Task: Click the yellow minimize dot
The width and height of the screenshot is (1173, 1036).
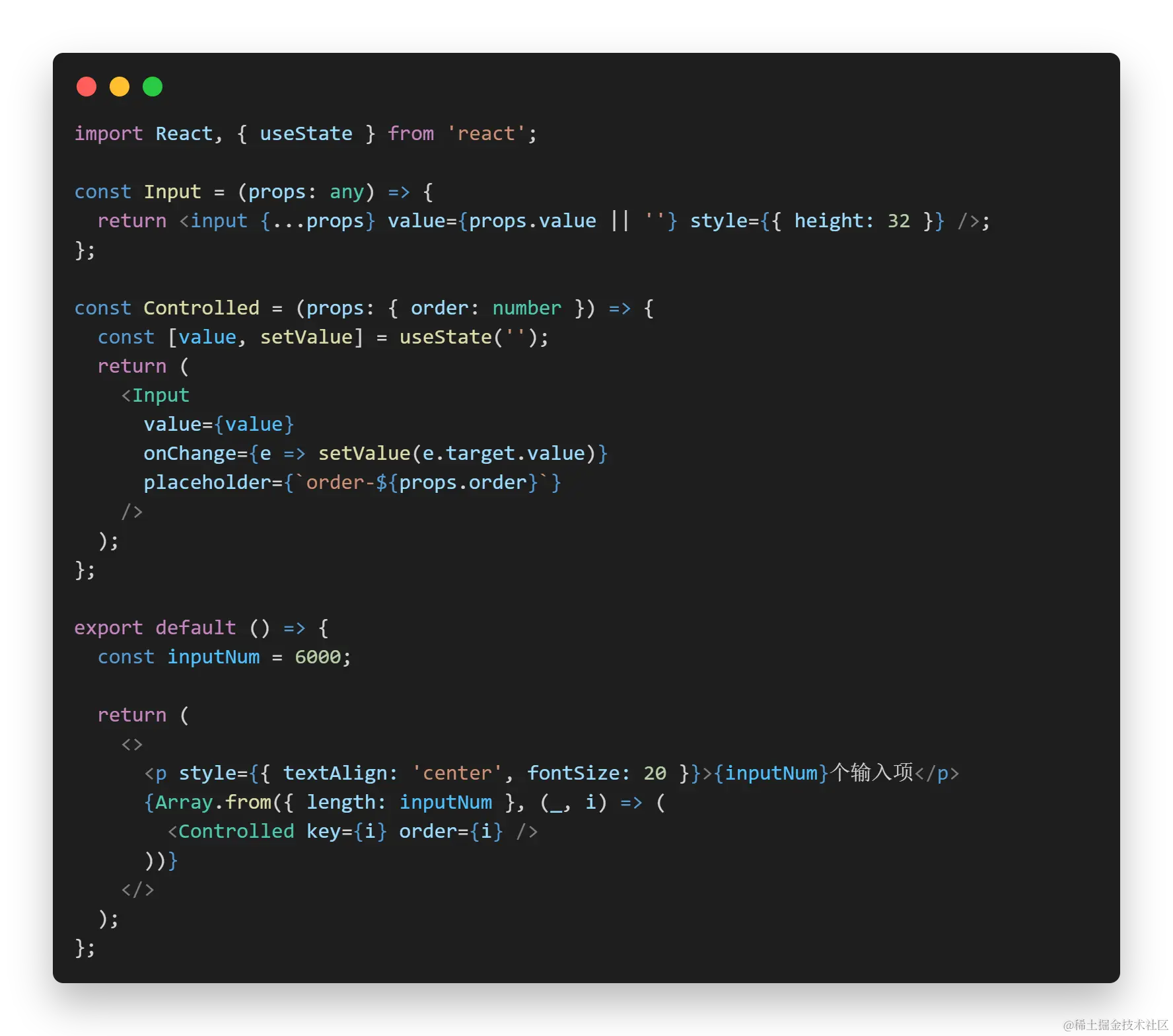Action: point(120,87)
